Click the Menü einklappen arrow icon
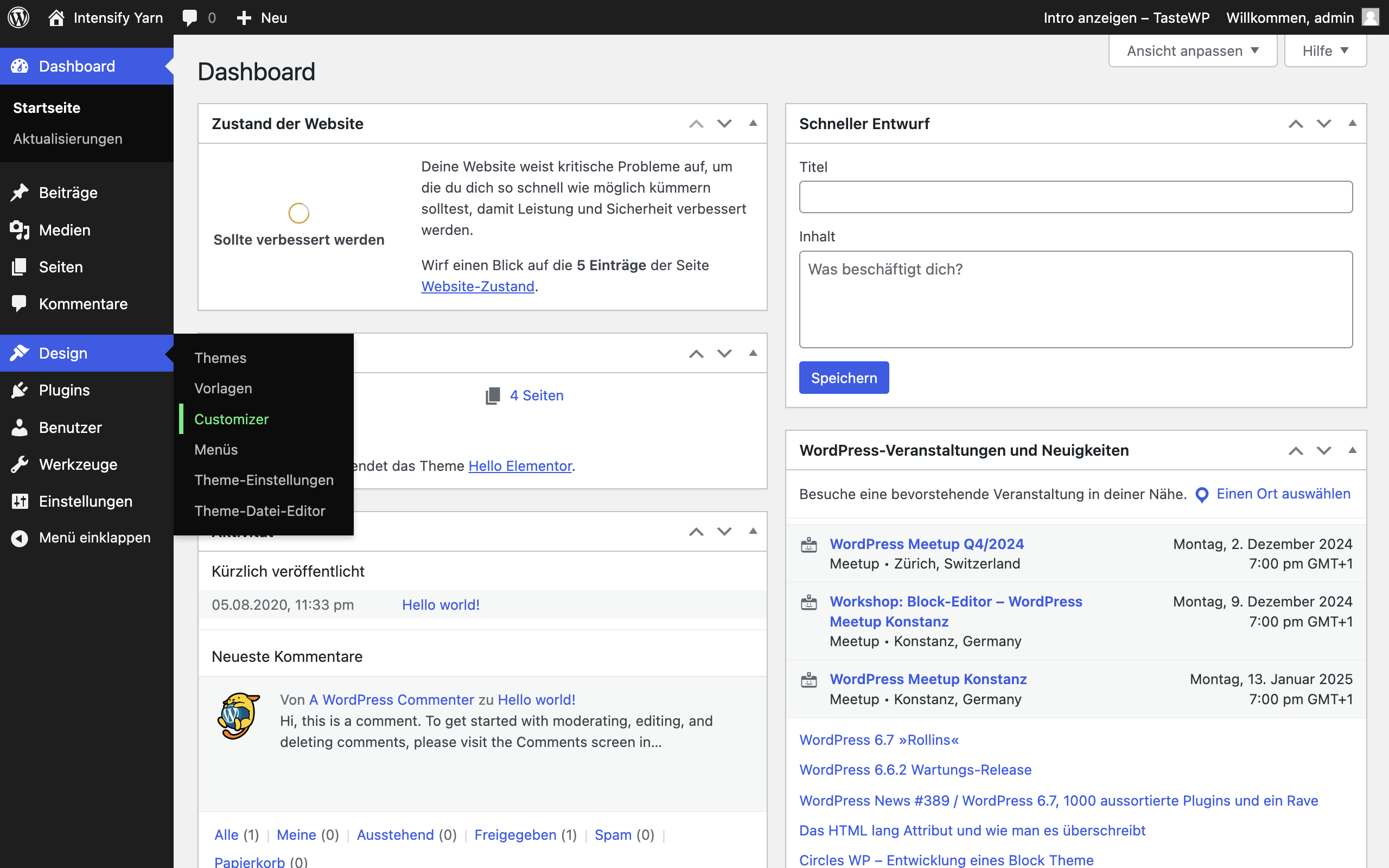 click(x=20, y=538)
